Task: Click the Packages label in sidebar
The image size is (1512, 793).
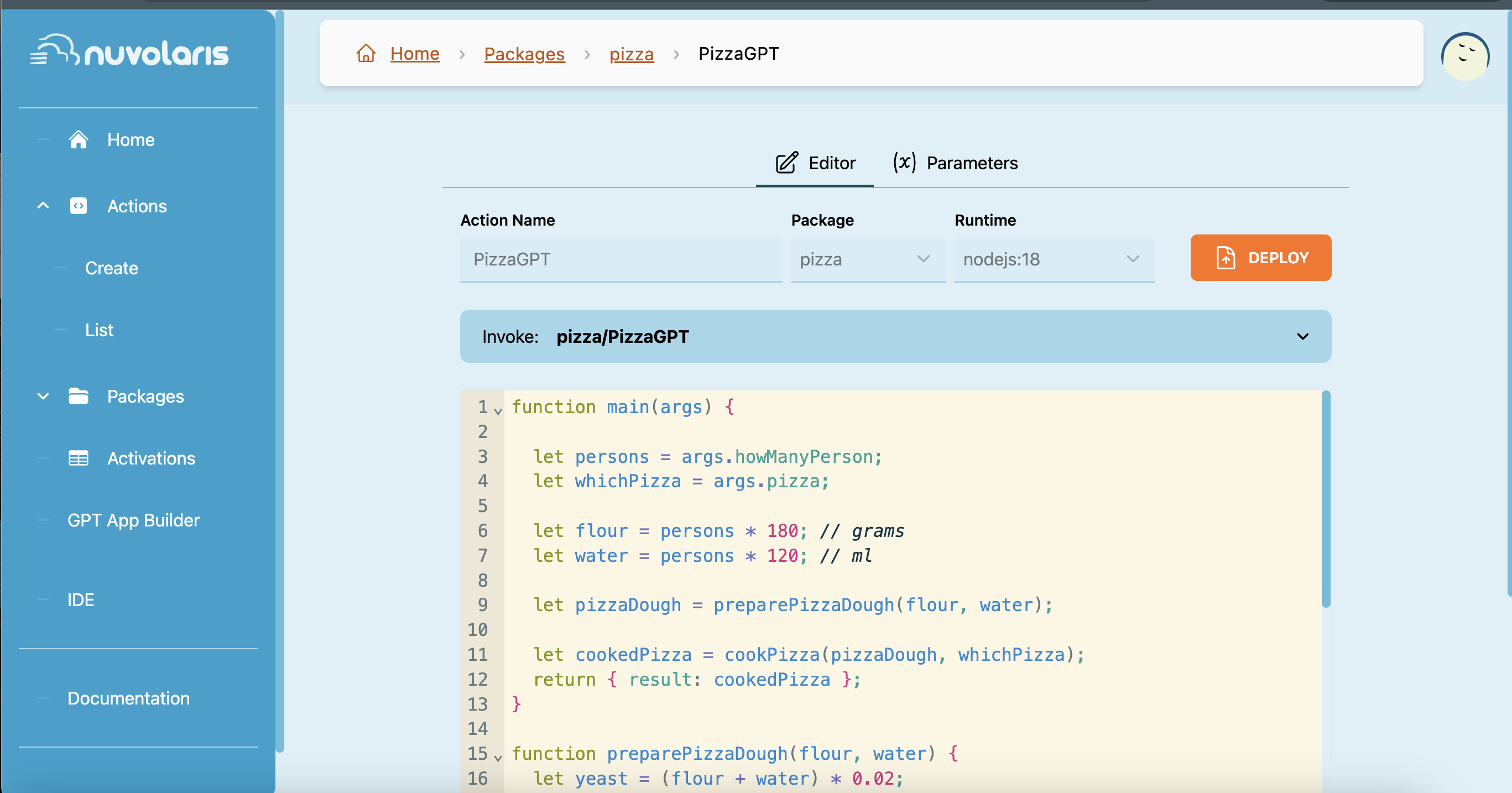Action: [x=145, y=396]
